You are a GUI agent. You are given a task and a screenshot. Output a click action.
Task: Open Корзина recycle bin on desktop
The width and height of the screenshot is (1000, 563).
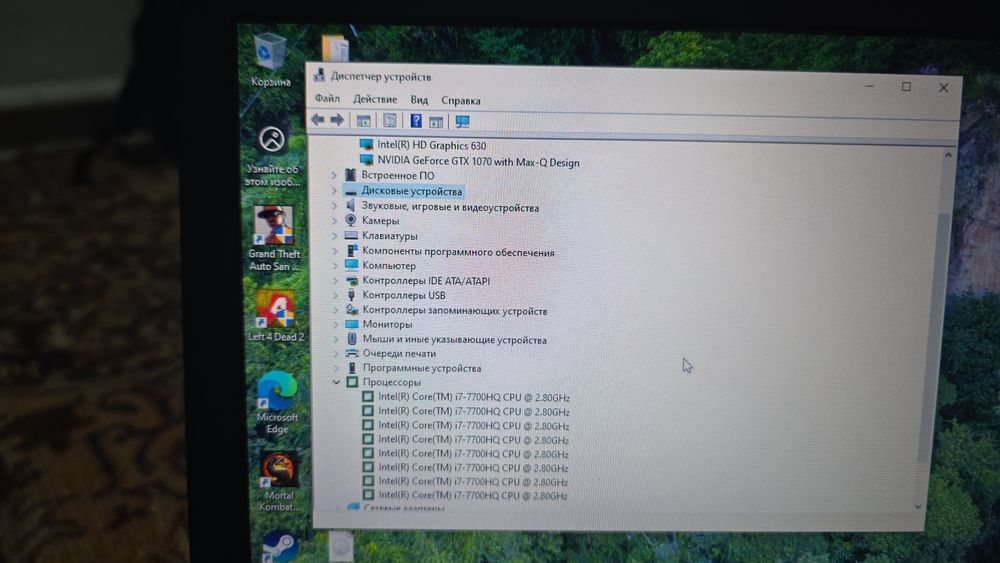[x=270, y=61]
